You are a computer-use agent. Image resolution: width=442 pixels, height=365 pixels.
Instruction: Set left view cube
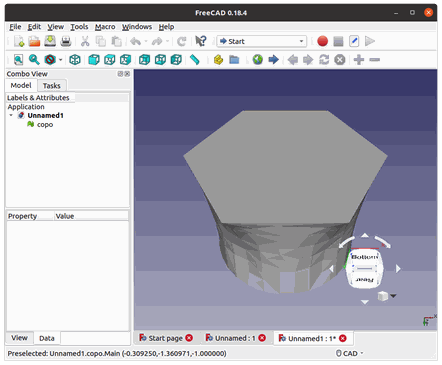tap(176, 60)
